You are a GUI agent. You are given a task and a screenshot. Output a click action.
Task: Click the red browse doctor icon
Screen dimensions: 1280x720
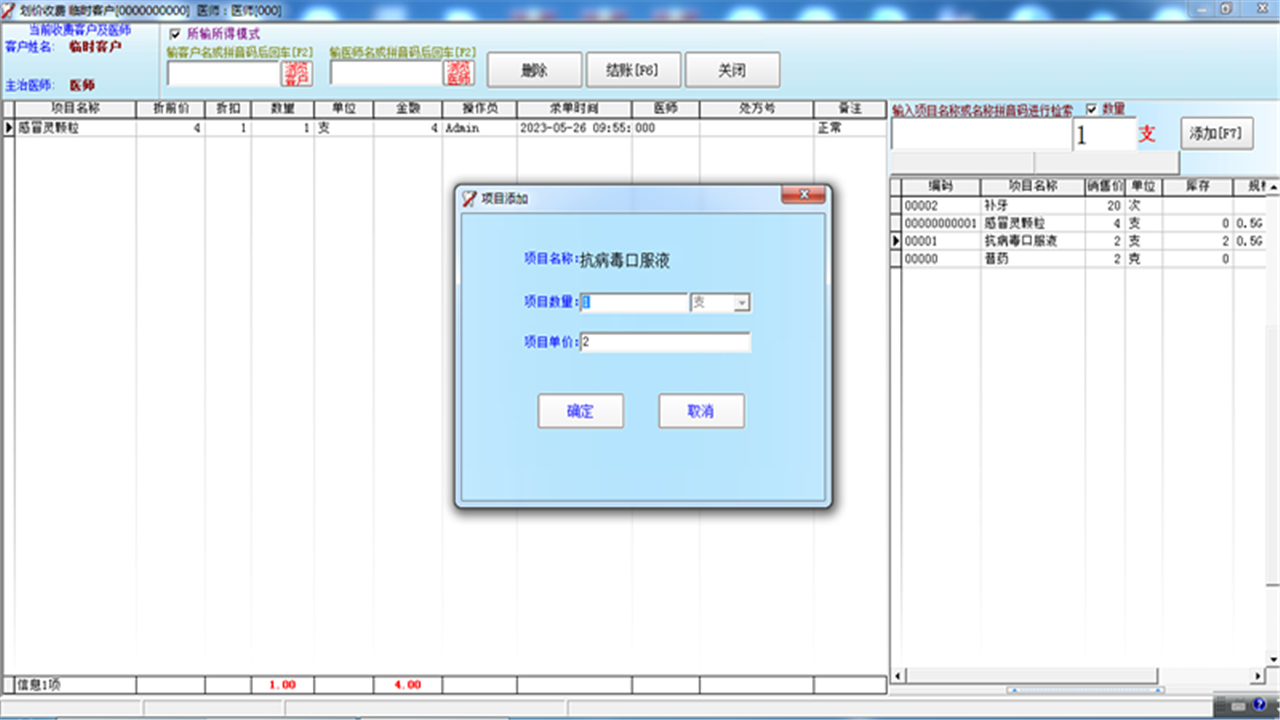[459, 73]
